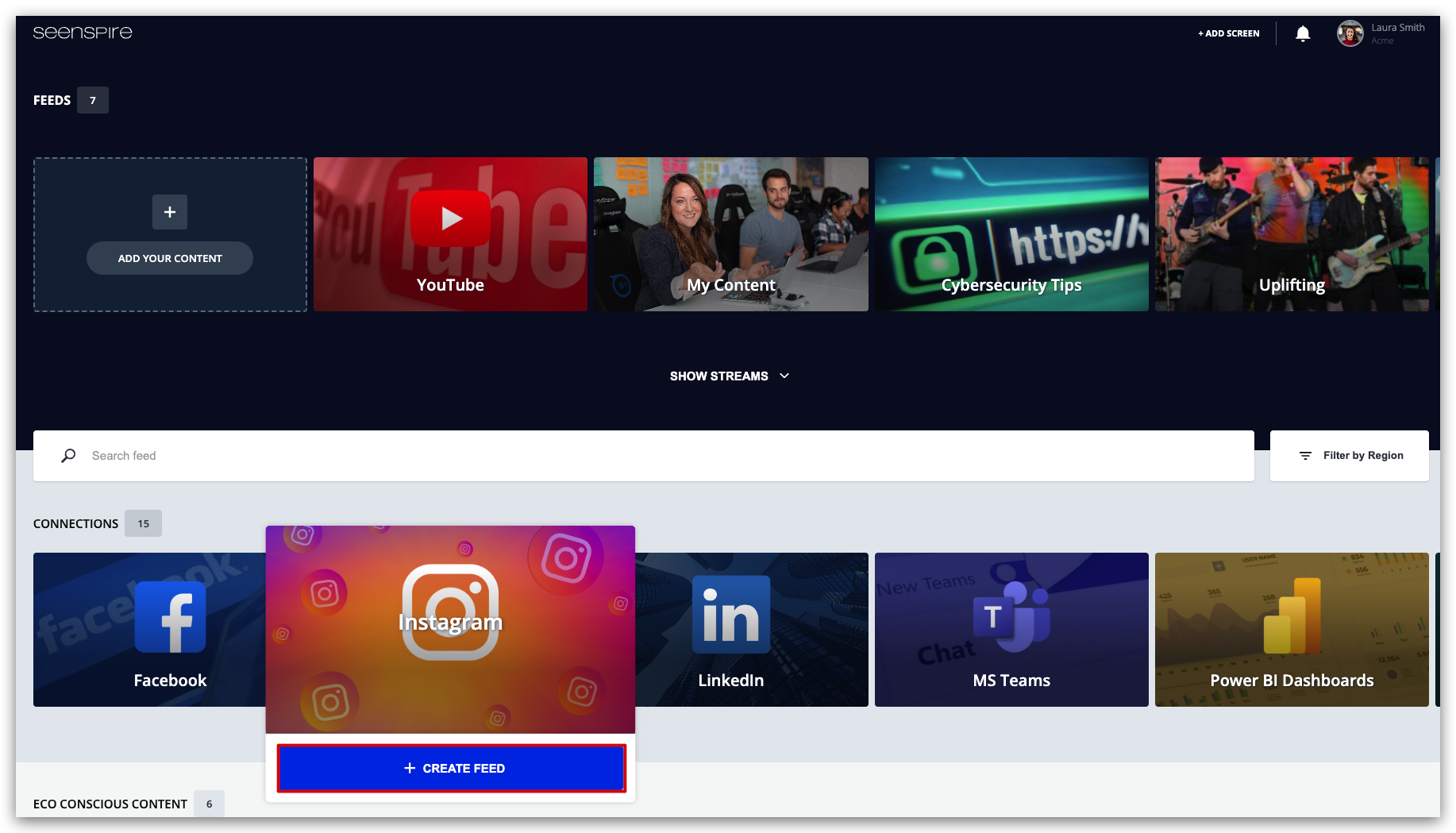Click the Power BI Dashboards label
This screenshot has height=833, width=1456.
click(1292, 681)
